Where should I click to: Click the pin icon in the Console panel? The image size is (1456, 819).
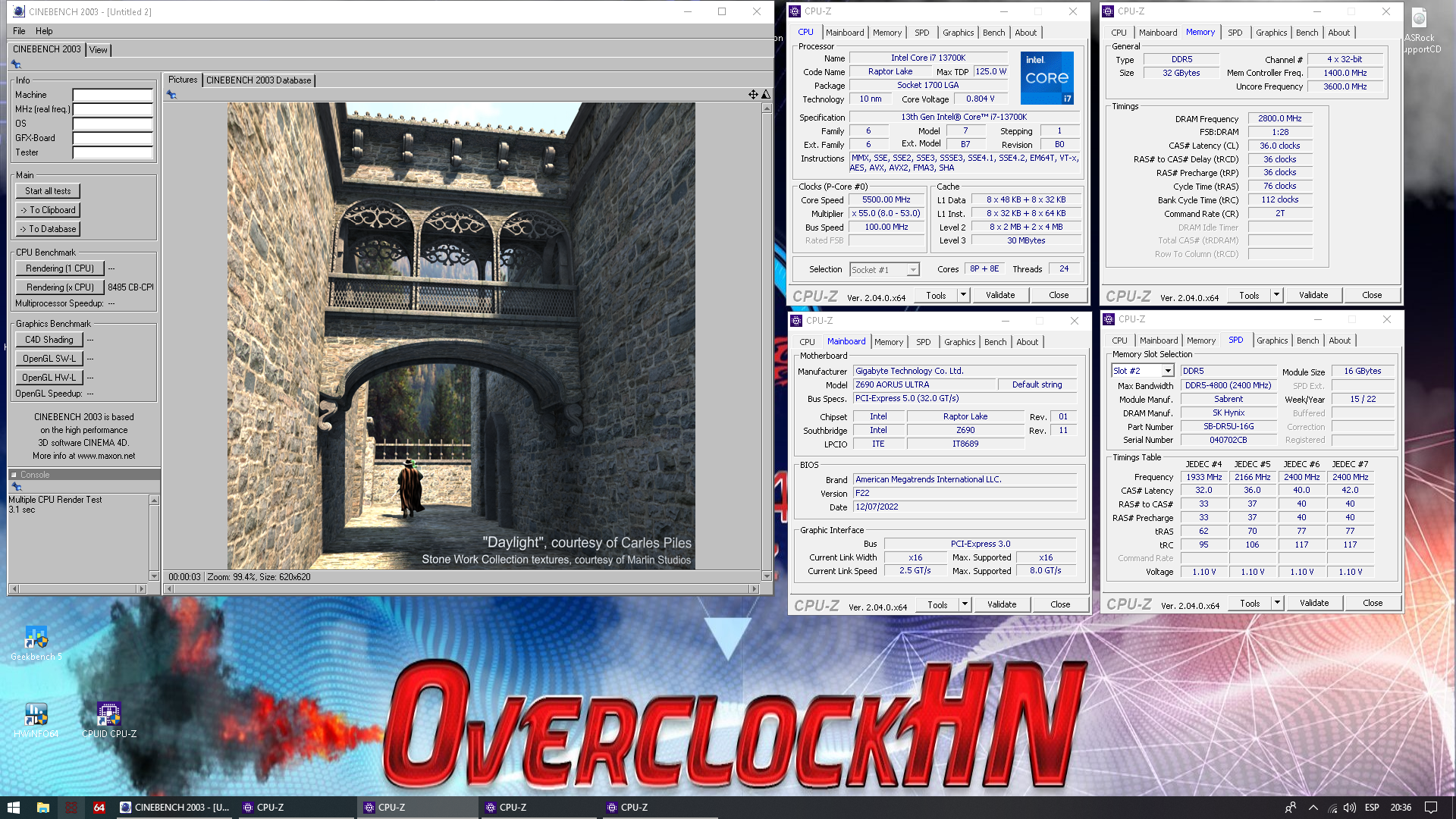(16, 487)
